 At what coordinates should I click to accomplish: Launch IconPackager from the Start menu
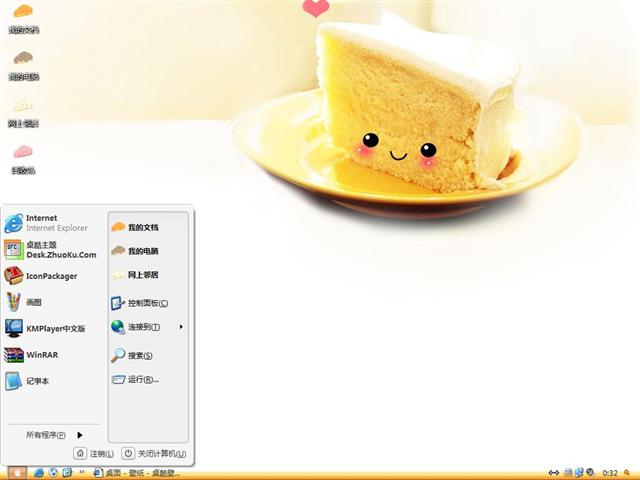click(51, 276)
